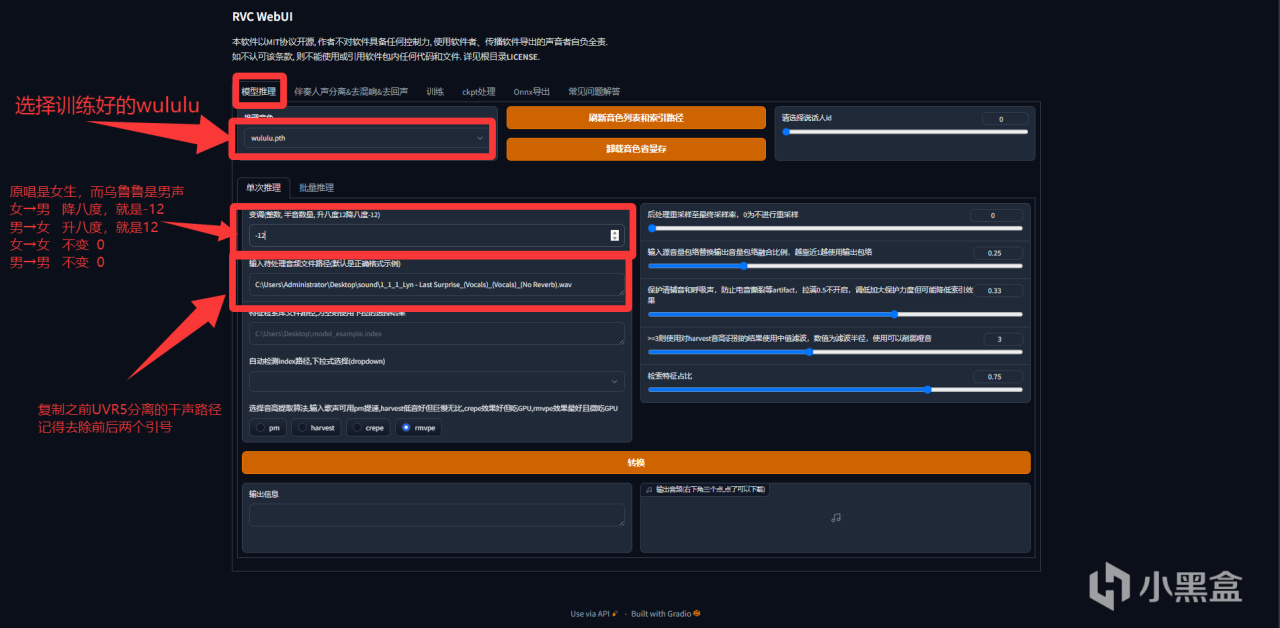Screen dimensions: 1280x628
Task: Click the music note icon in output audio
Action: click(x=836, y=517)
